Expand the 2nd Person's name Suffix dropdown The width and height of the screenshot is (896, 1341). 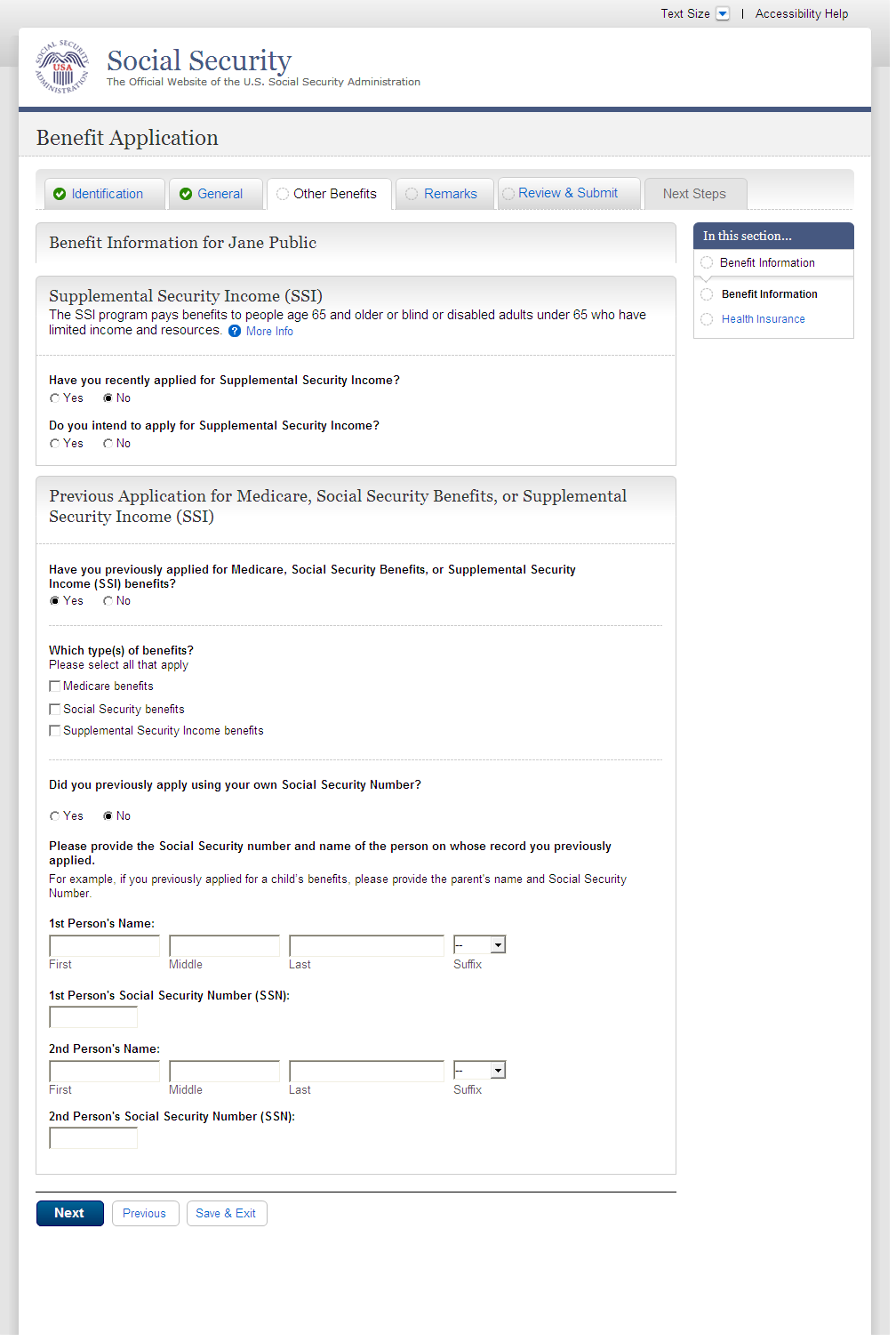(498, 1071)
